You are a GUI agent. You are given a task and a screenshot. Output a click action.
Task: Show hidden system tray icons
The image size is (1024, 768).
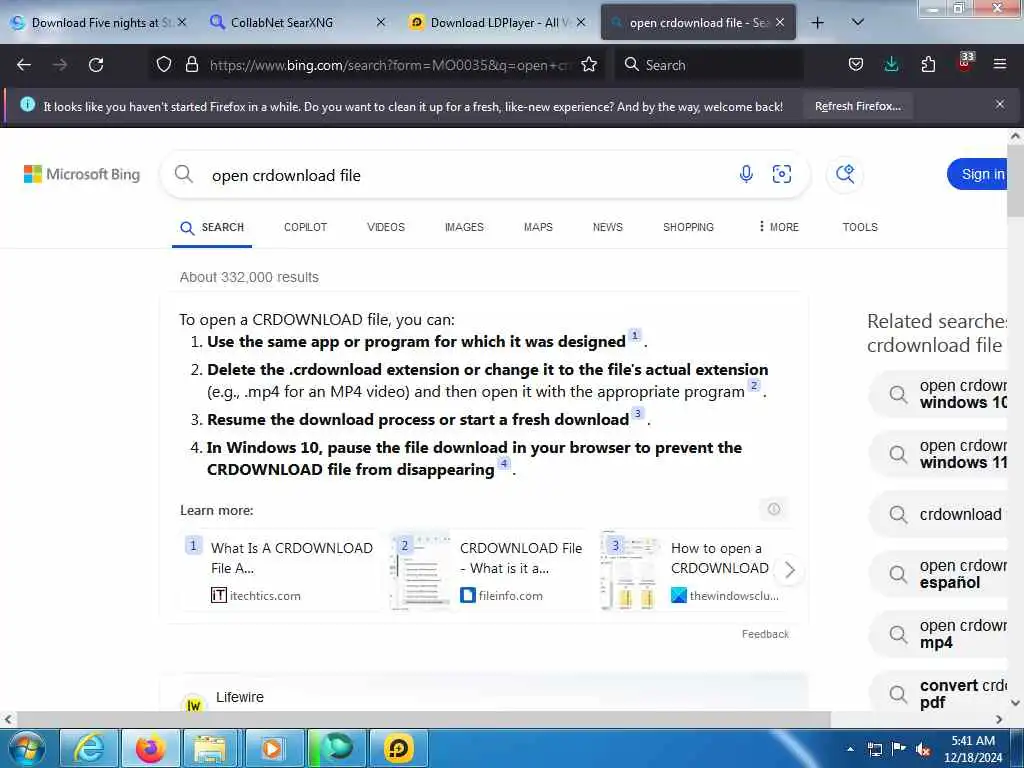tap(850, 749)
